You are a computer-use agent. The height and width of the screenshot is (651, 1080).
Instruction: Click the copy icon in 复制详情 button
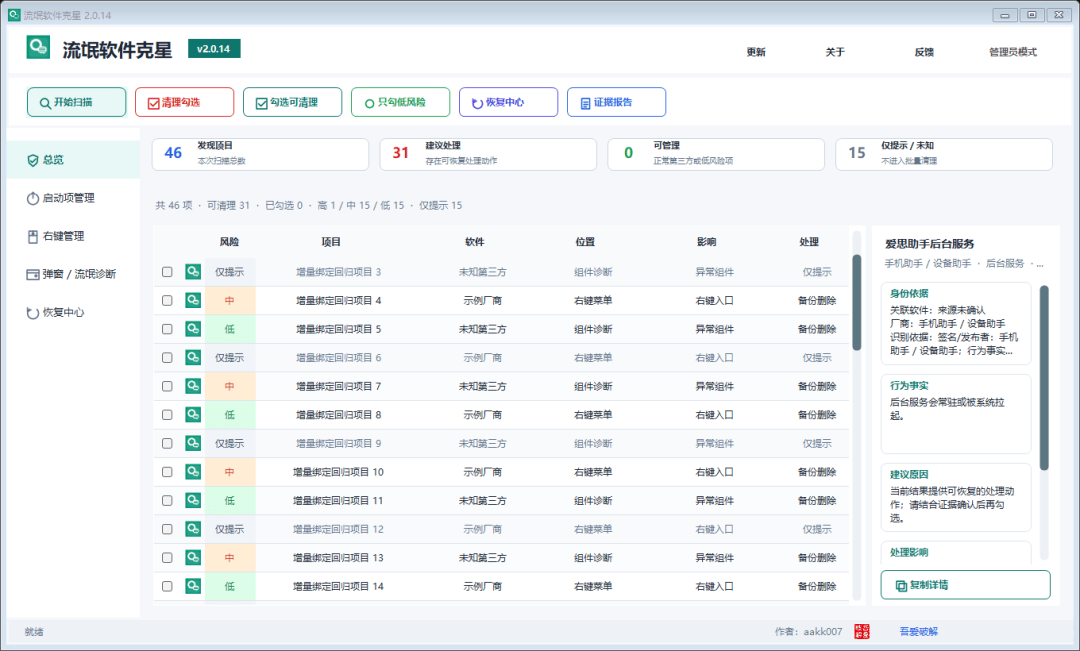pos(901,586)
